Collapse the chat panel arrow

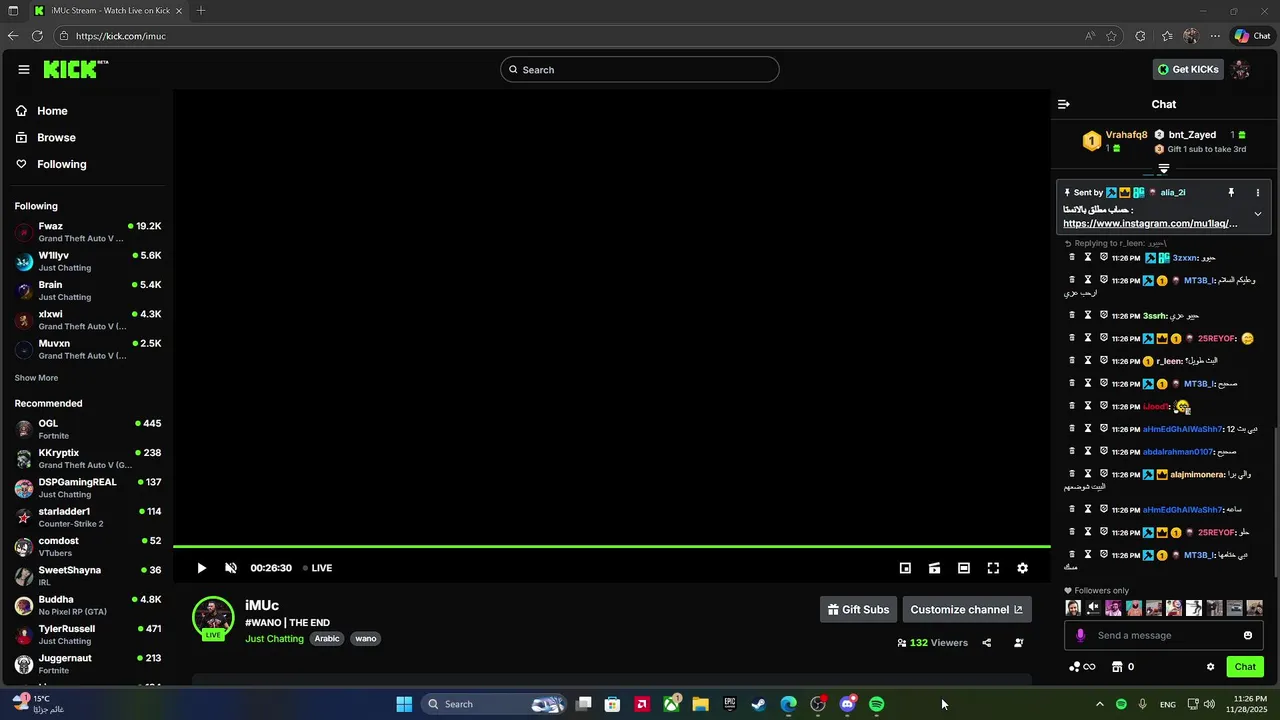coord(1064,104)
